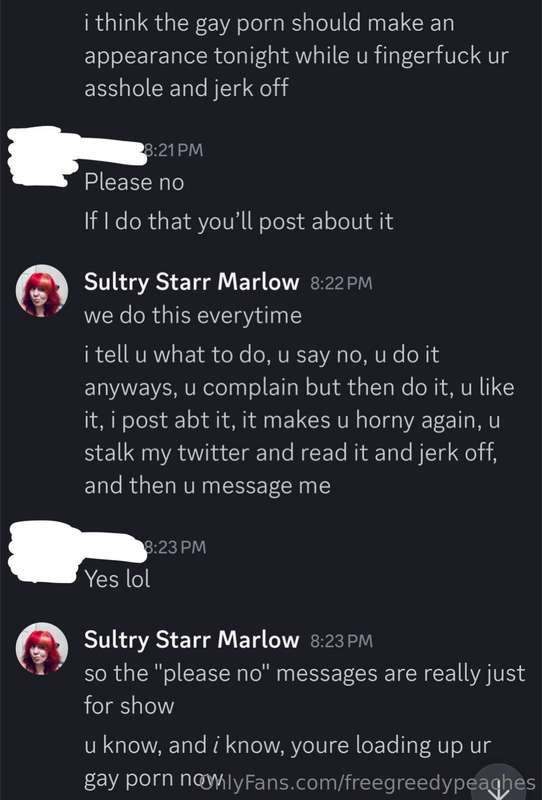Open the red-haired avatar beside the 8:22 PM message

point(42,290)
